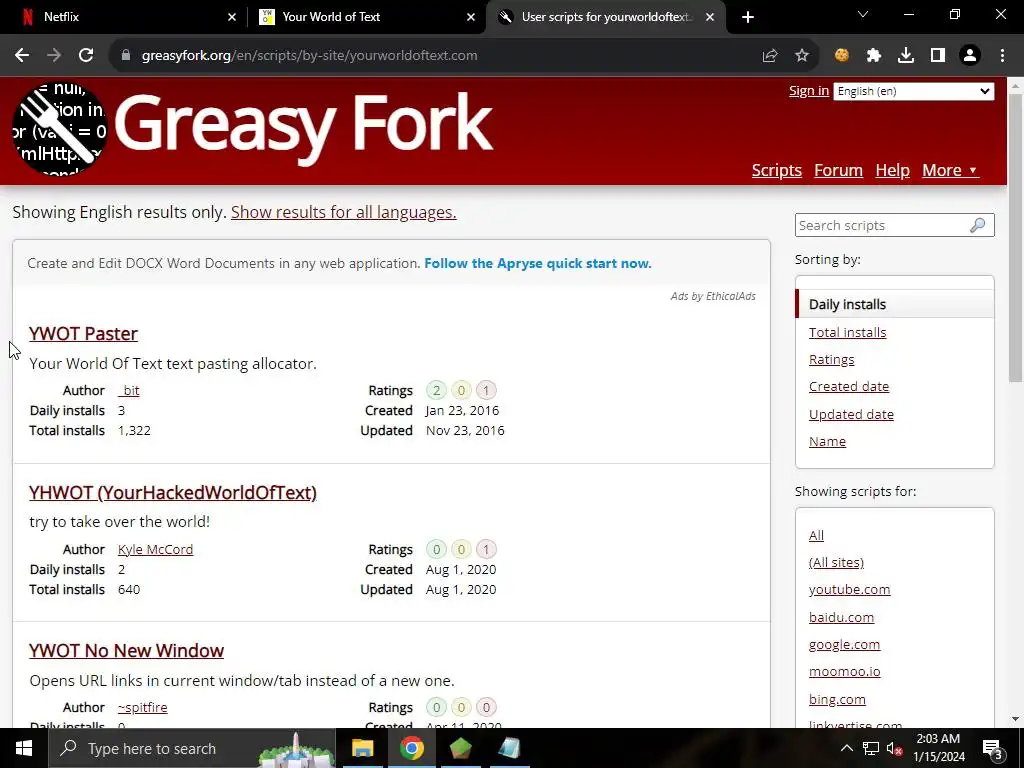Open the Downloads icon in toolbar
Screen dimensions: 1024x768
coord(906,56)
